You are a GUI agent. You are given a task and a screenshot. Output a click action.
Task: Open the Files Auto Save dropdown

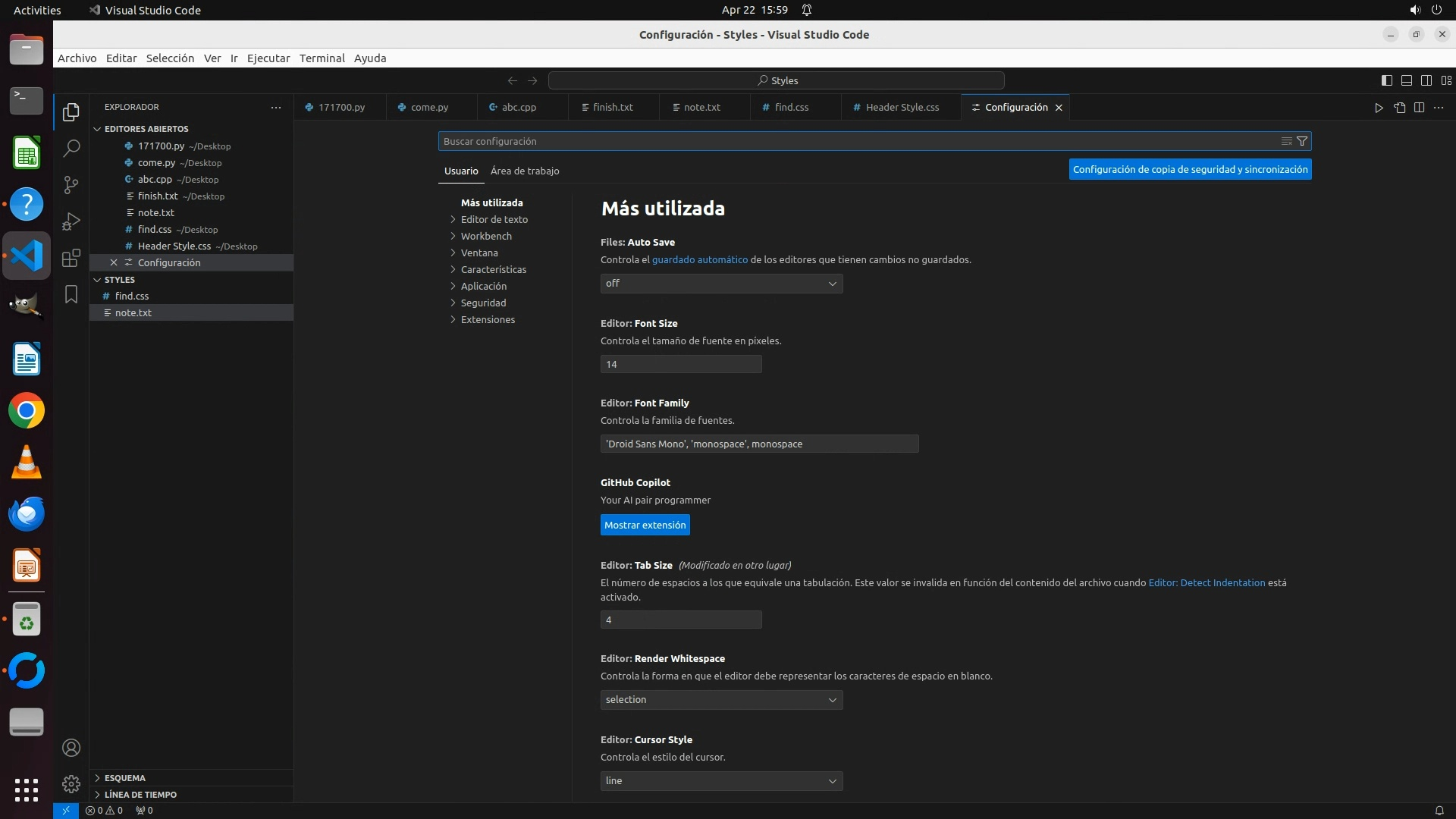721,284
